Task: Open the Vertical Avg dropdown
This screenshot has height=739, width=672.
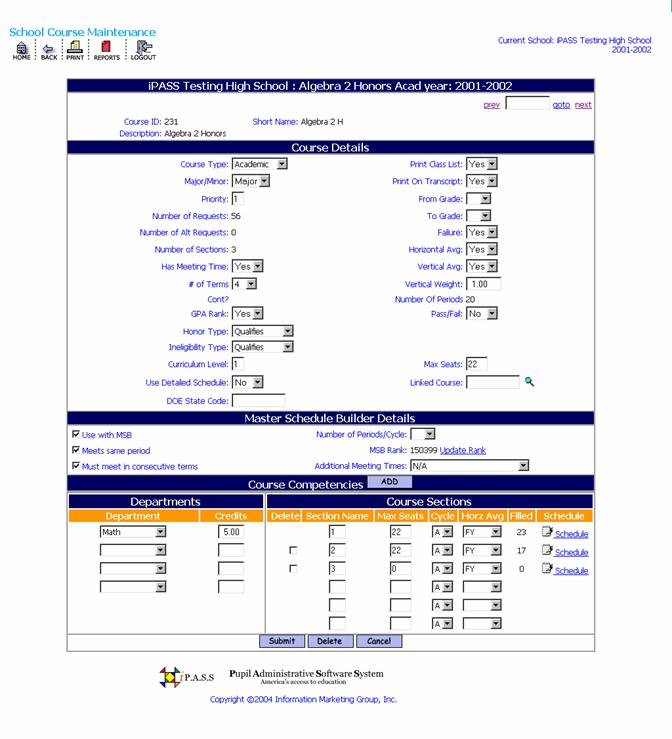Action: 482,266
